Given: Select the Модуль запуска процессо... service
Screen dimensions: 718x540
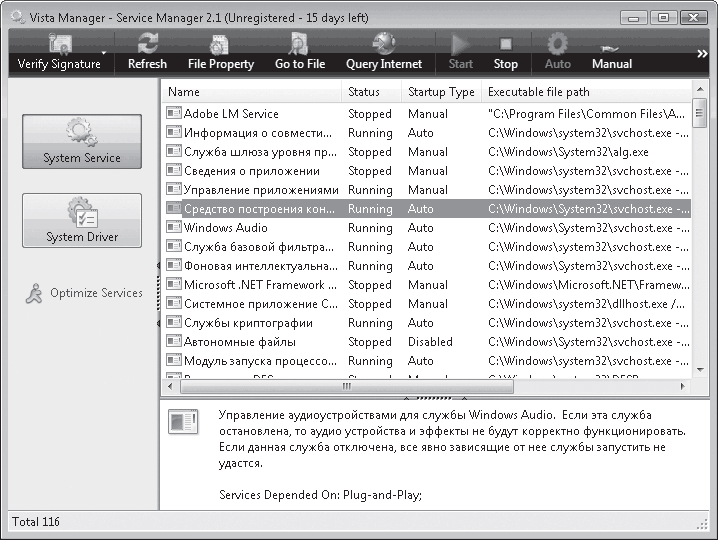Looking at the screenshot, I should click(x=426, y=361).
